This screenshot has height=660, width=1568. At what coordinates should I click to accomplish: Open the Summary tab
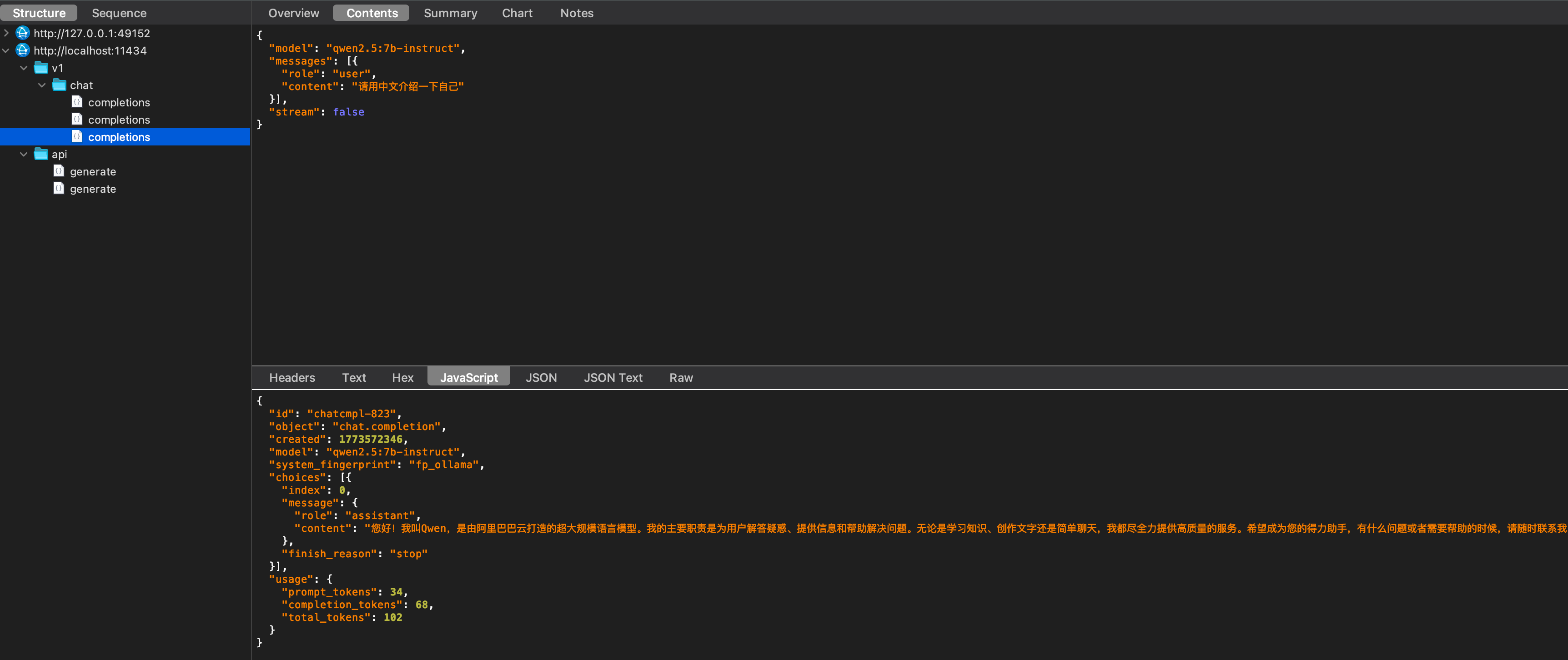tap(450, 13)
